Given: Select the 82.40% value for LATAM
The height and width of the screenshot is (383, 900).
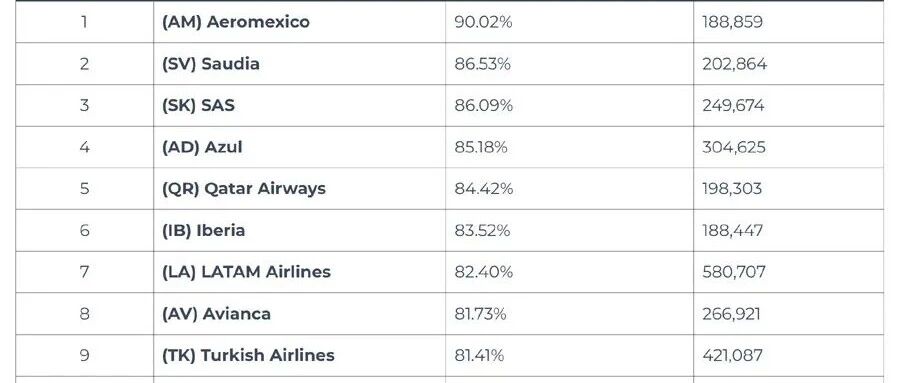Looking at the screenshot, I should pos(483,272).
